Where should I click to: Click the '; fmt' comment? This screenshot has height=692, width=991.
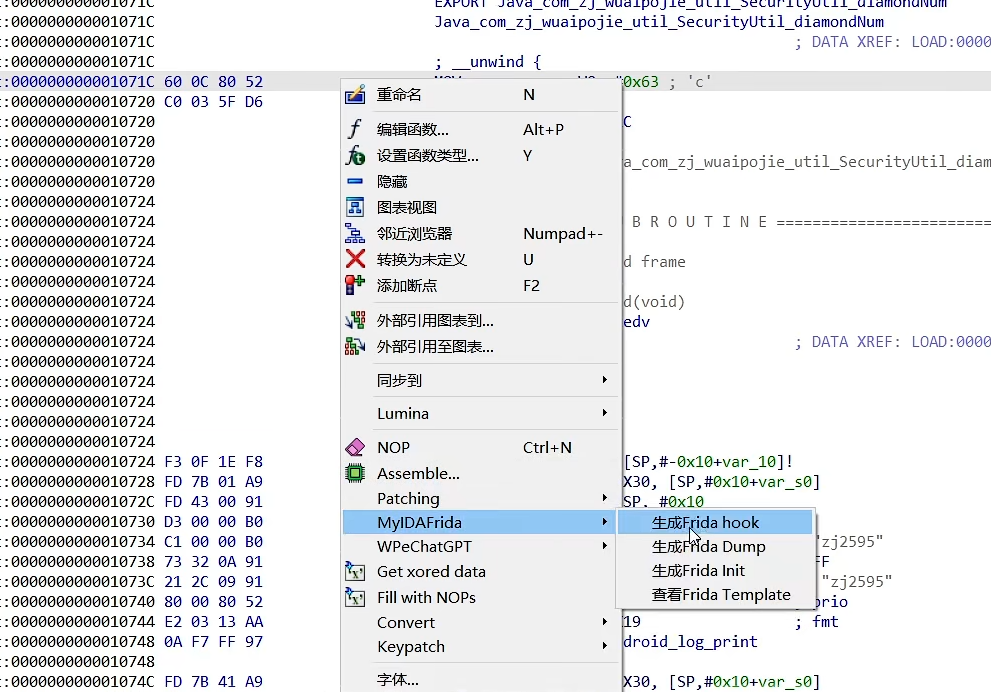pos(817,622)
